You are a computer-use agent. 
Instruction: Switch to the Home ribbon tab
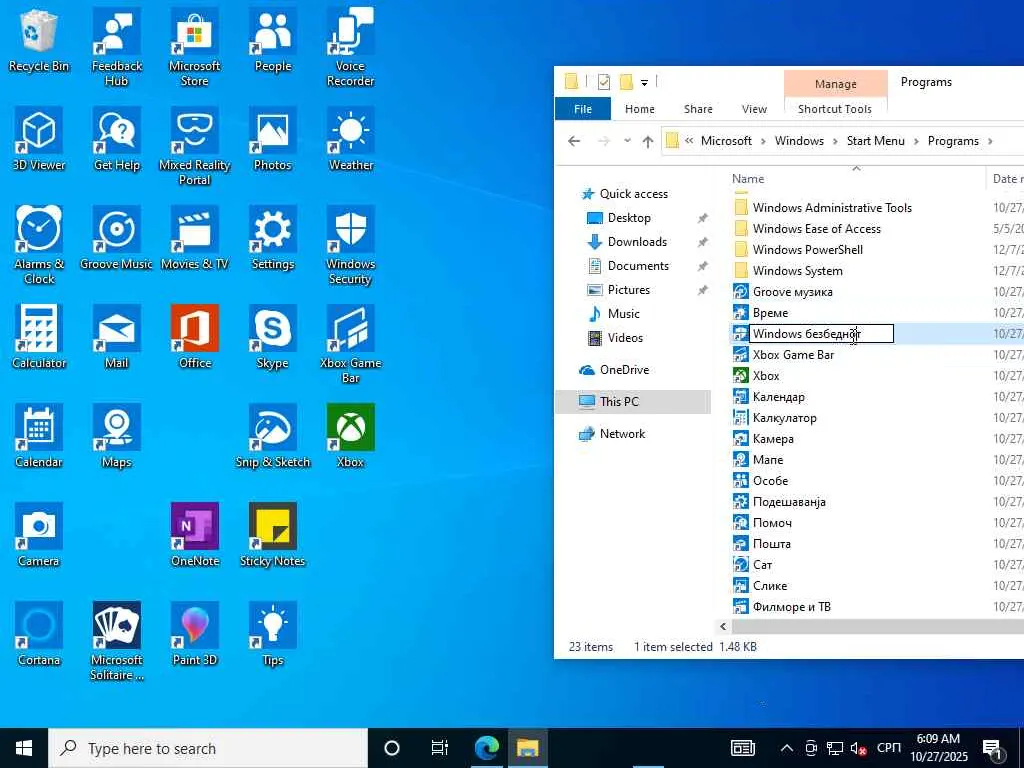click(x=639, y=109)
